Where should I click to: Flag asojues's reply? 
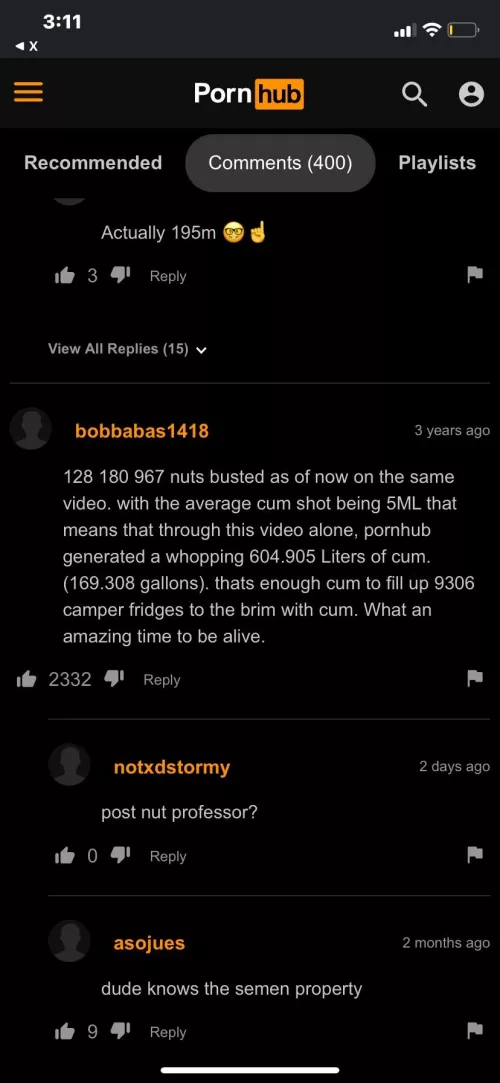(x=474, y=1032)
